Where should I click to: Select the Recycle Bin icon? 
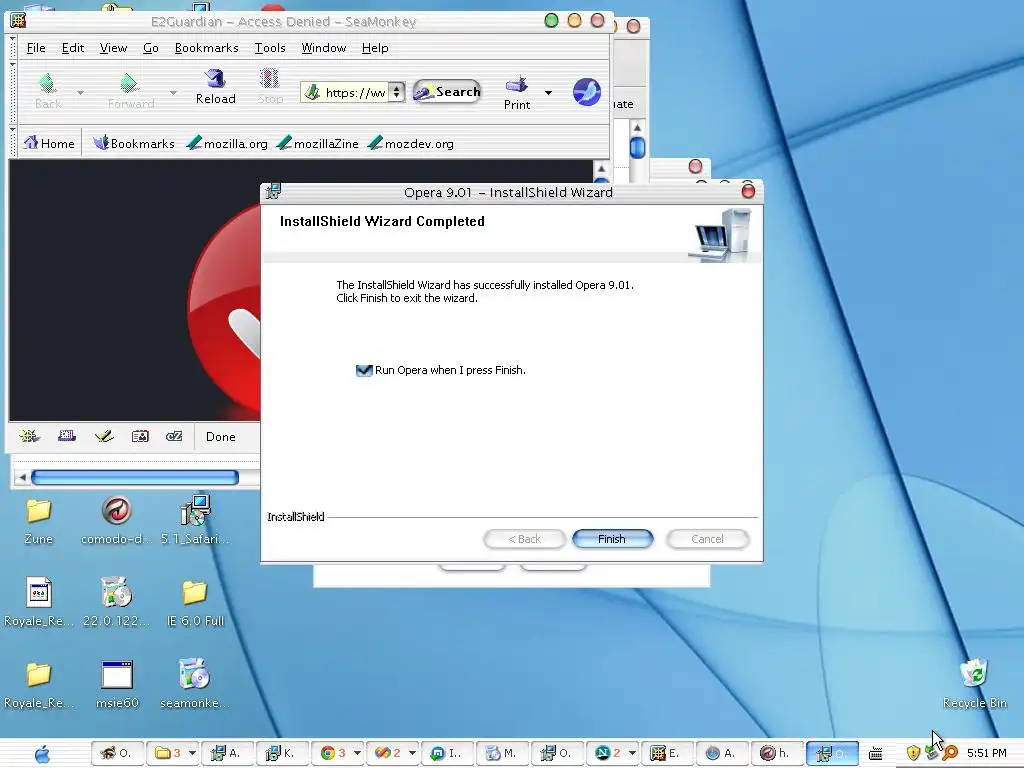[x=974, y=684]
